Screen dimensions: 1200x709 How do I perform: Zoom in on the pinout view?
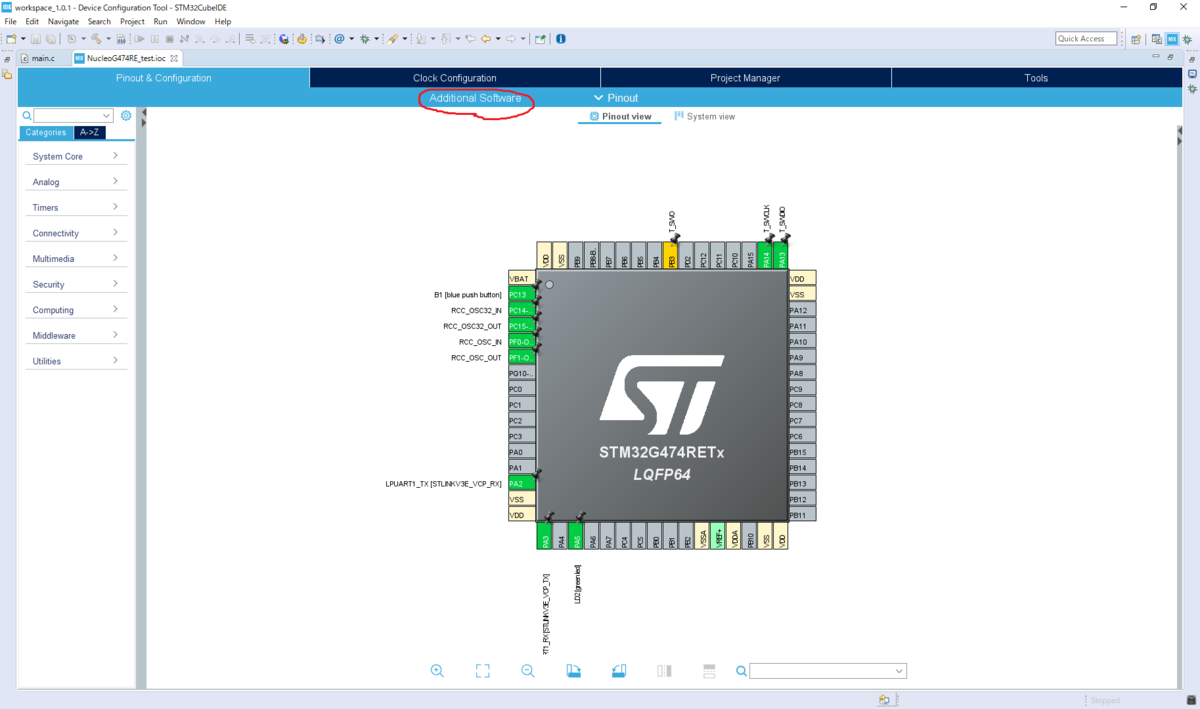[437, 671]
